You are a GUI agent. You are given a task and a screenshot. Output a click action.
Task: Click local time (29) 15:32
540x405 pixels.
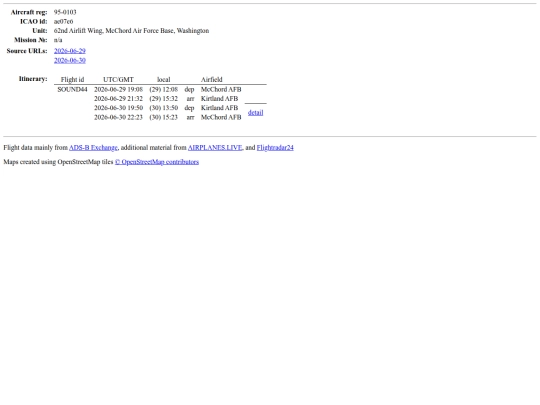[164, 99]
